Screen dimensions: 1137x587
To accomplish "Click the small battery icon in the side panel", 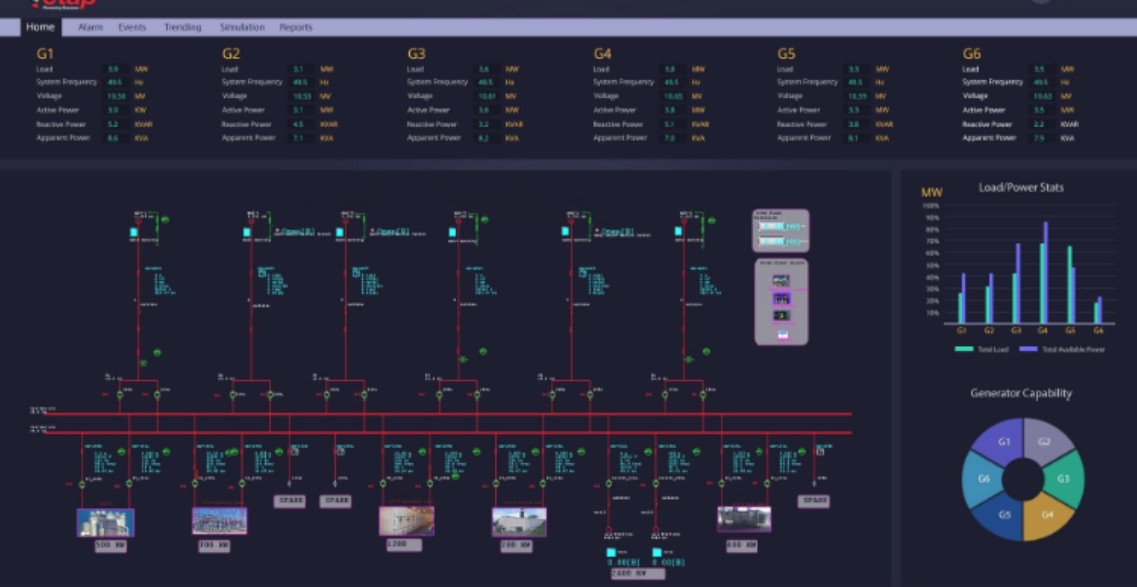I will (x=783, y=334).
